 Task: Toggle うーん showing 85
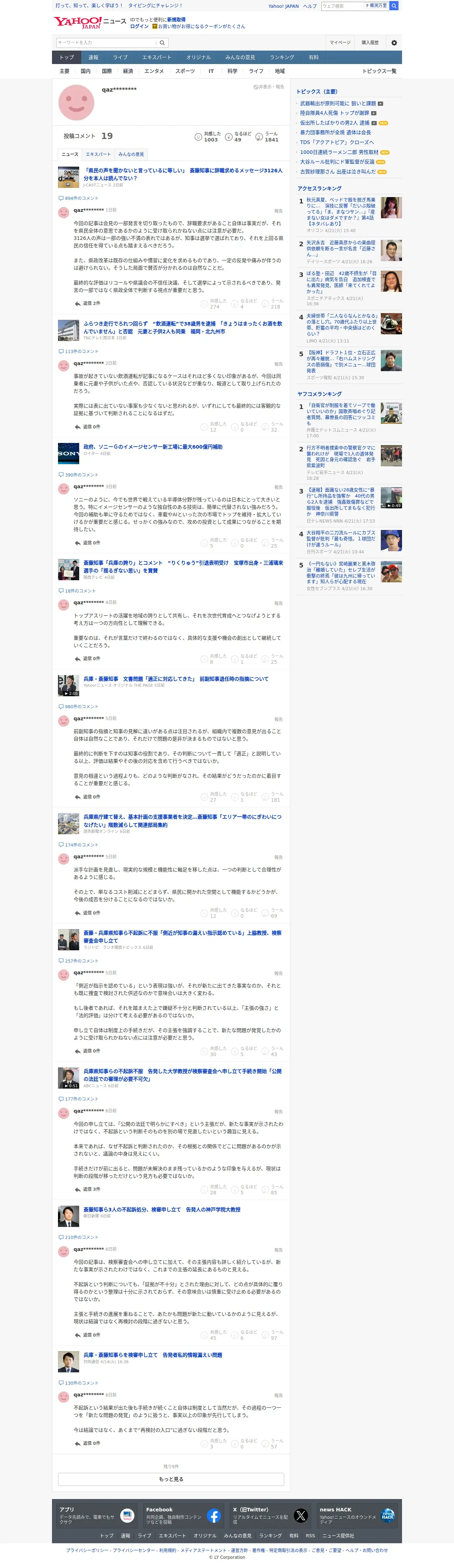tap(273, 1189)
